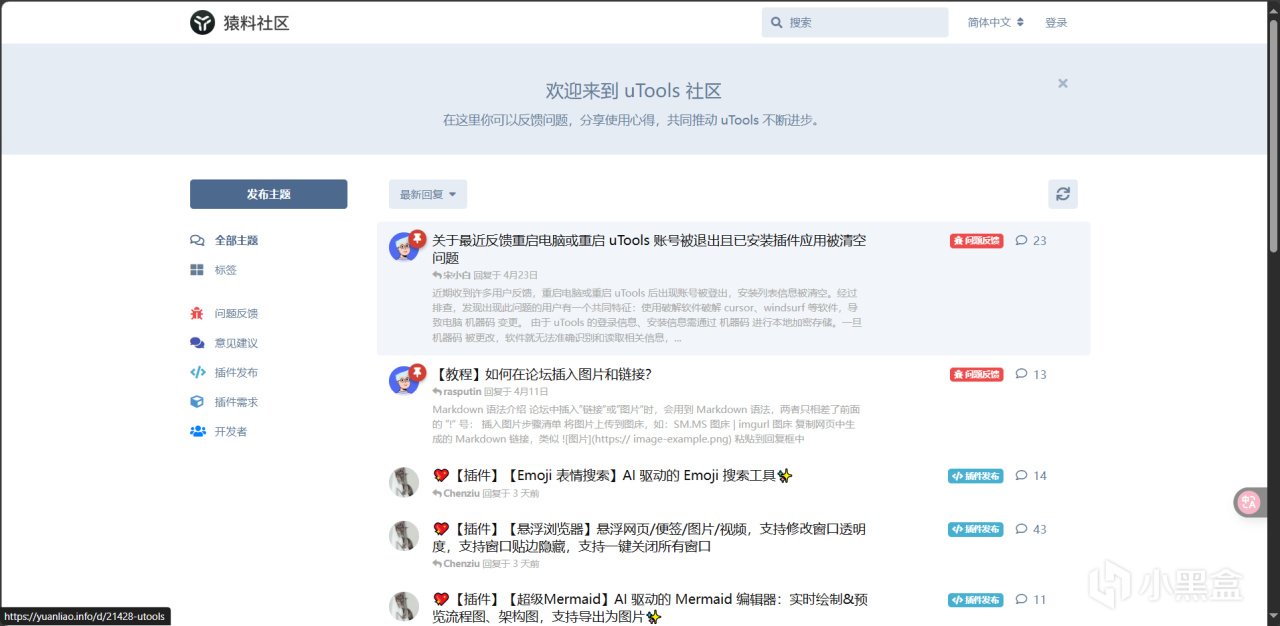Close the uTools welcome banner
The height and width of the screenshot is (626, 1280).
tap(1063, 84)
